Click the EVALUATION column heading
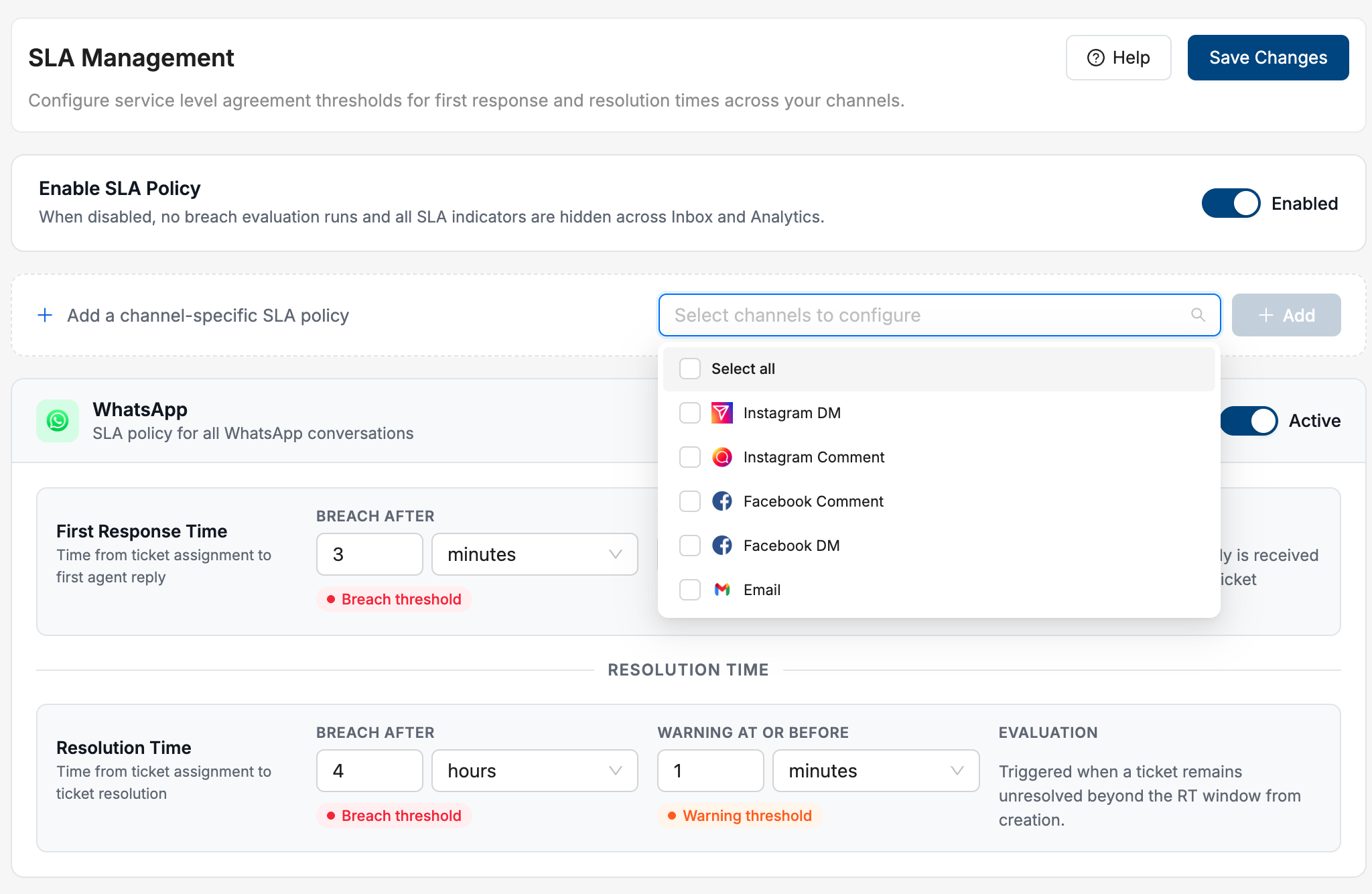 click(x=1048, y=732)
